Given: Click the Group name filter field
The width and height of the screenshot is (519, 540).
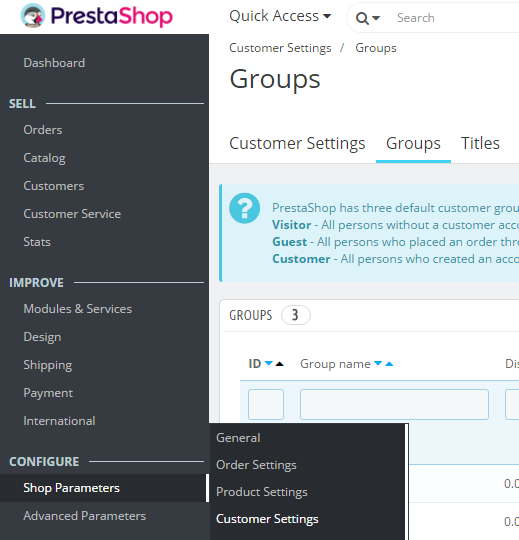Looking at the screenshot, I should point(394,404).
